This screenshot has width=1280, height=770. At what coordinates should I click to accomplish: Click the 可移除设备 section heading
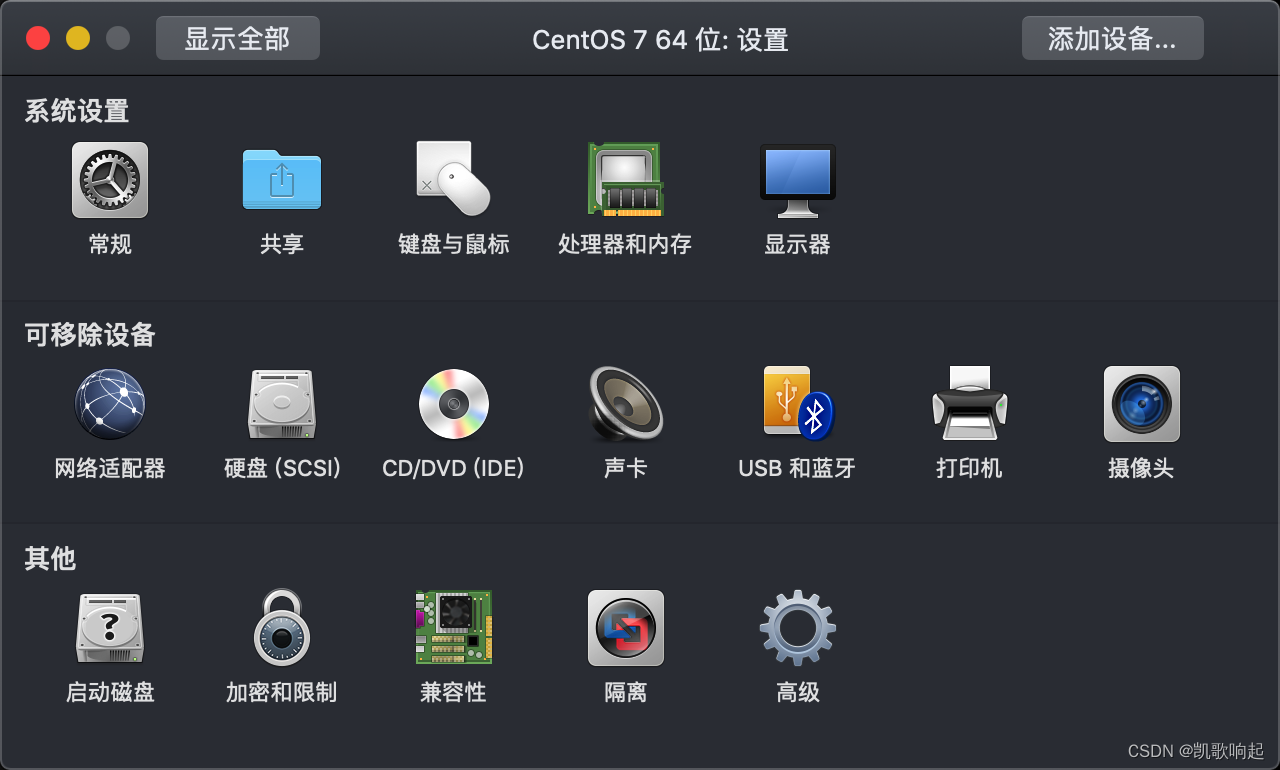point(90,335)
